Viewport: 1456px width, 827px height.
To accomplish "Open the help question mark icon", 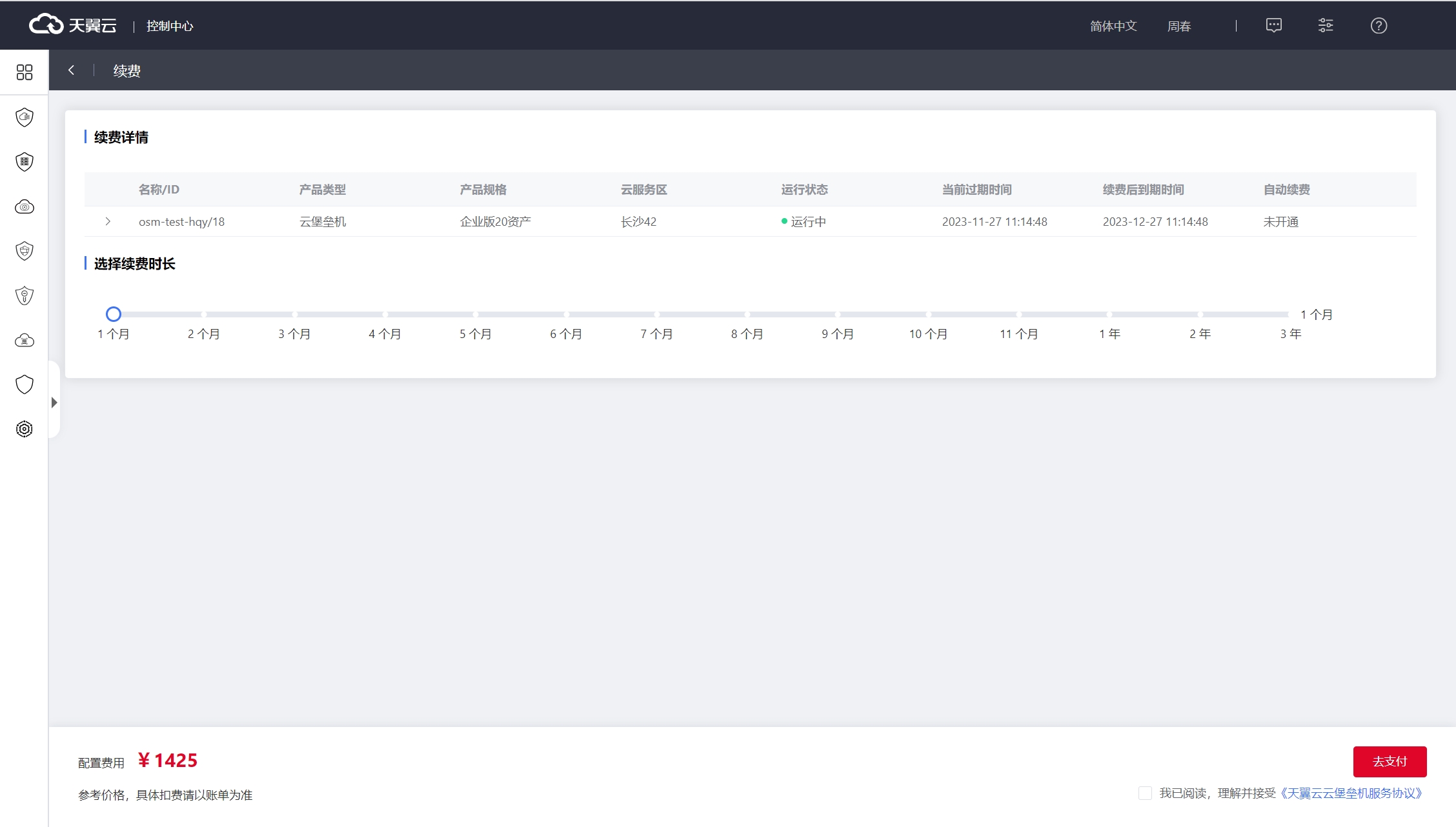I will pos(1379,26).
